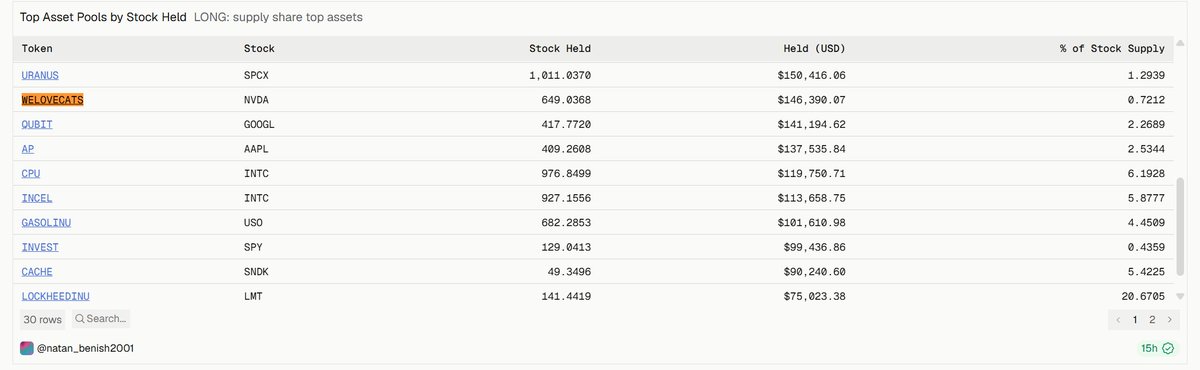Sort by the Stock Held column header
This screenshot has height=370, width=1200.
(x=560, y=48)
